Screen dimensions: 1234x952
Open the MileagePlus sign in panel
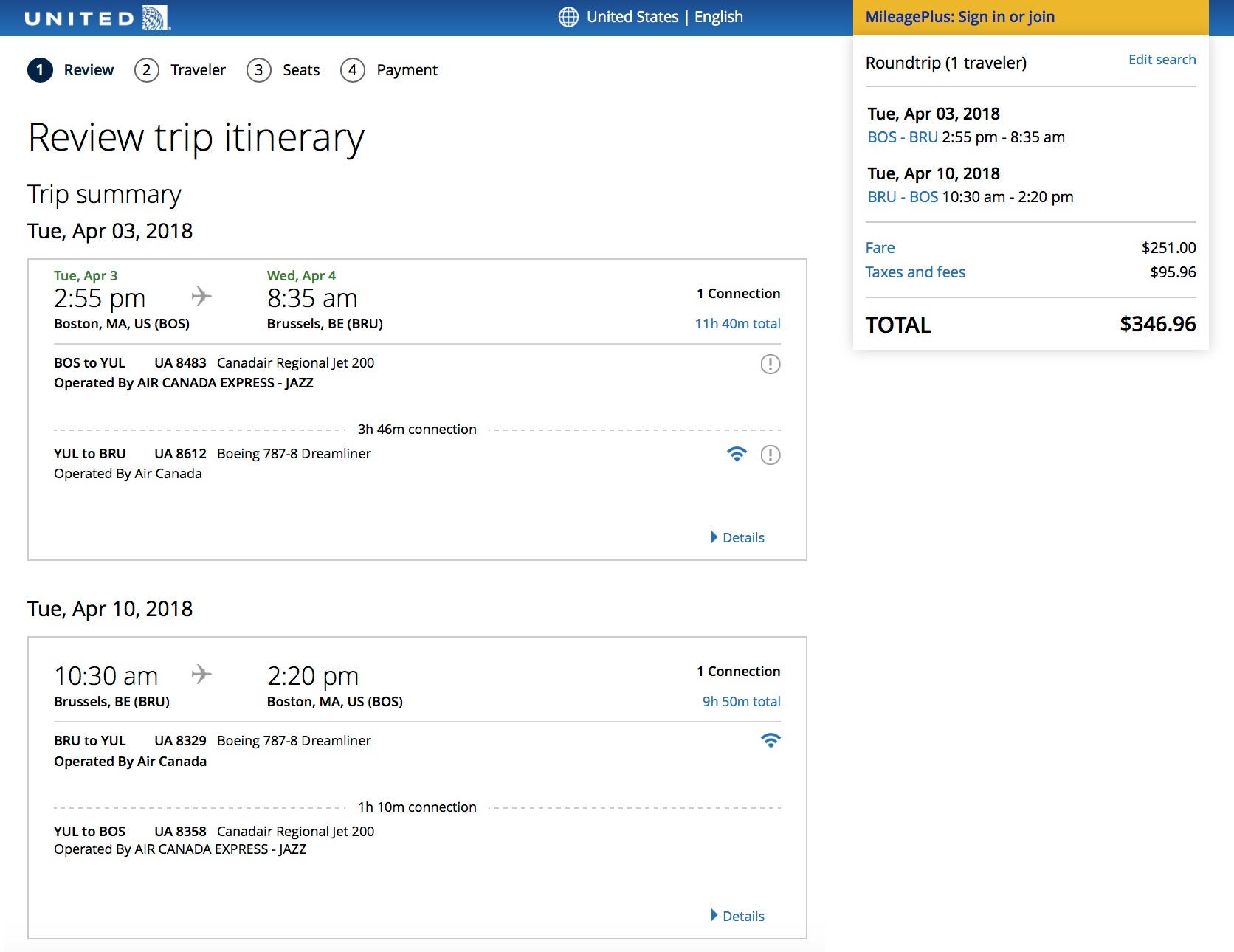click(959, 17)
